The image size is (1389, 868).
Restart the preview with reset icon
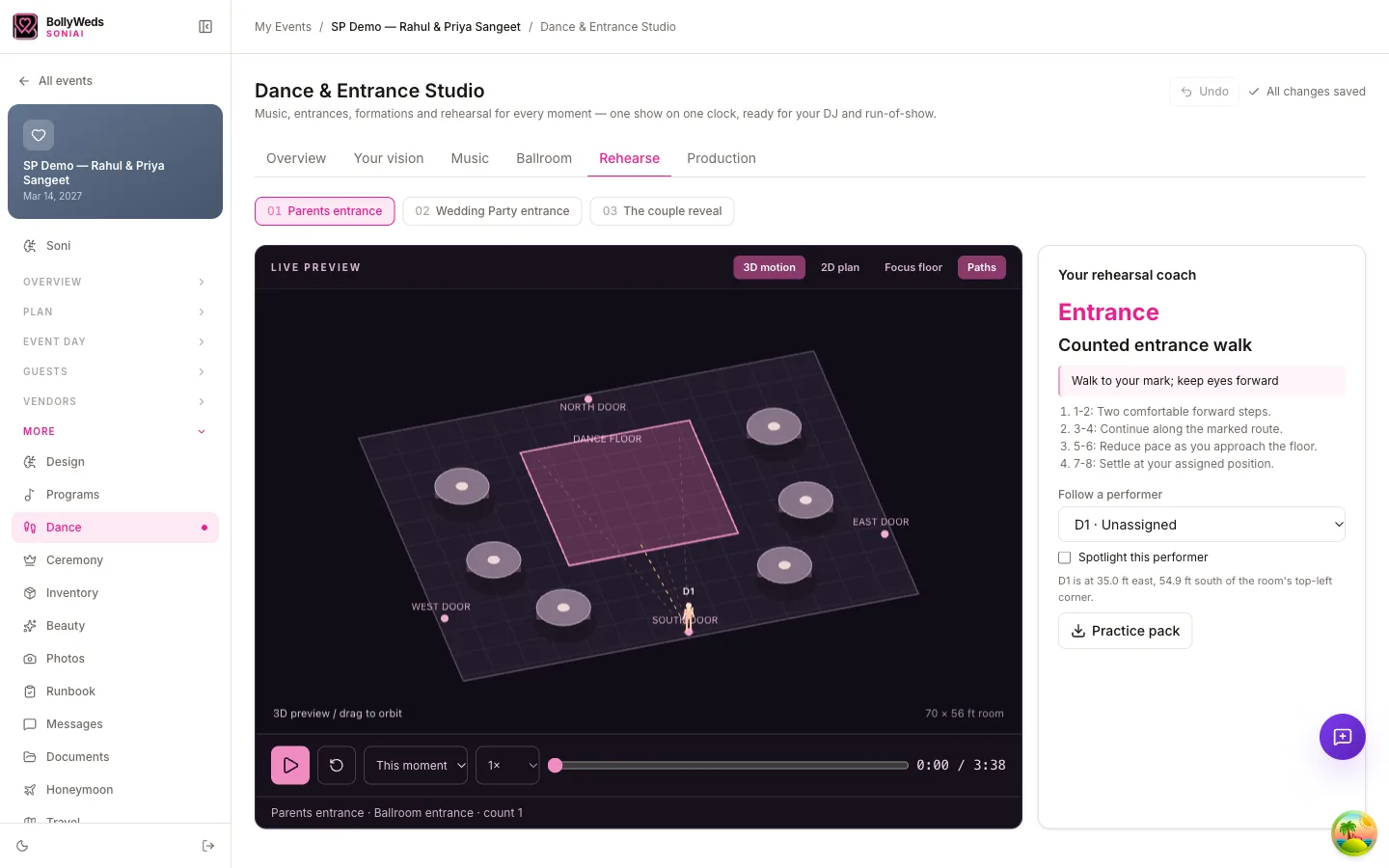pos(337,766)
